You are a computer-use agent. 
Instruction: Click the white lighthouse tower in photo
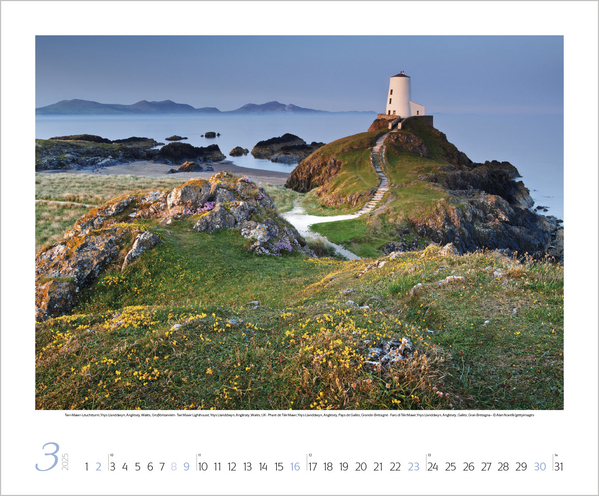pos(398,94)
